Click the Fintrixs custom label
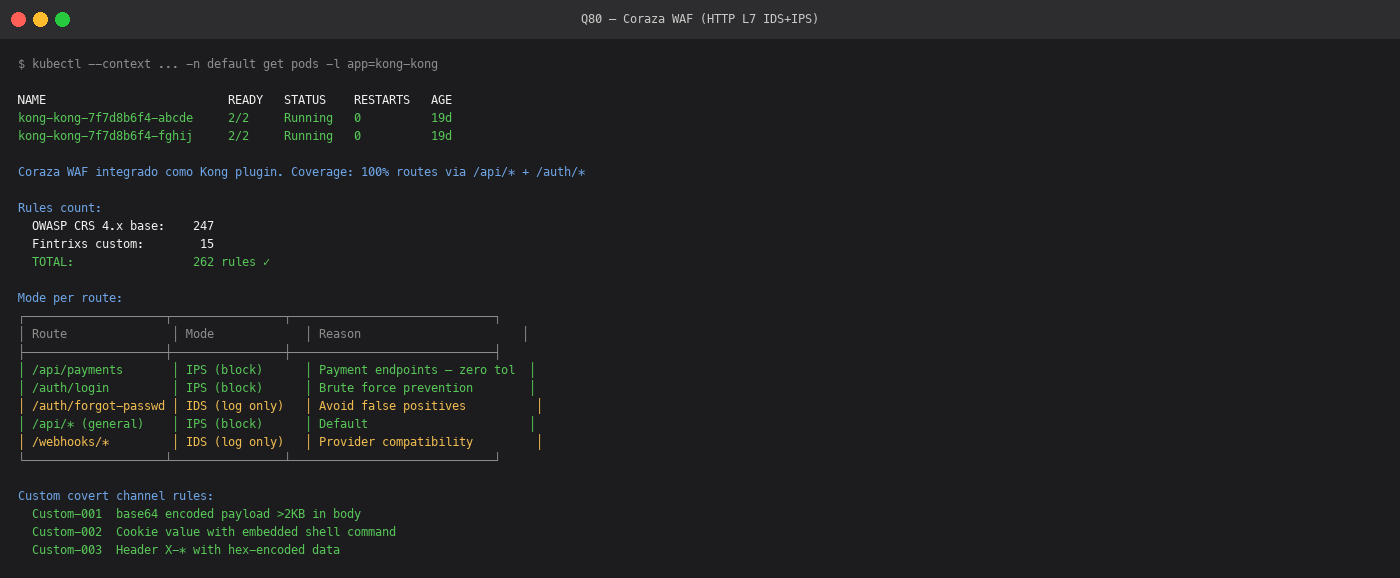1400x578 pixels. (88, 244)
